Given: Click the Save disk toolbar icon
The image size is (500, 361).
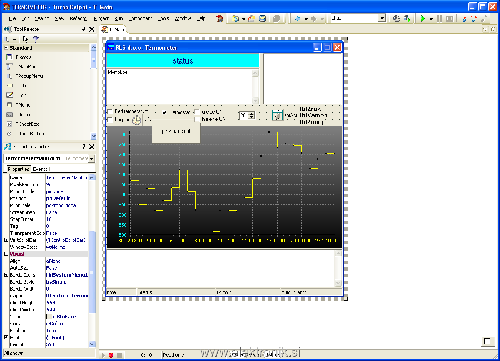Looking at the screenshot, I should (x=263, y=19).
